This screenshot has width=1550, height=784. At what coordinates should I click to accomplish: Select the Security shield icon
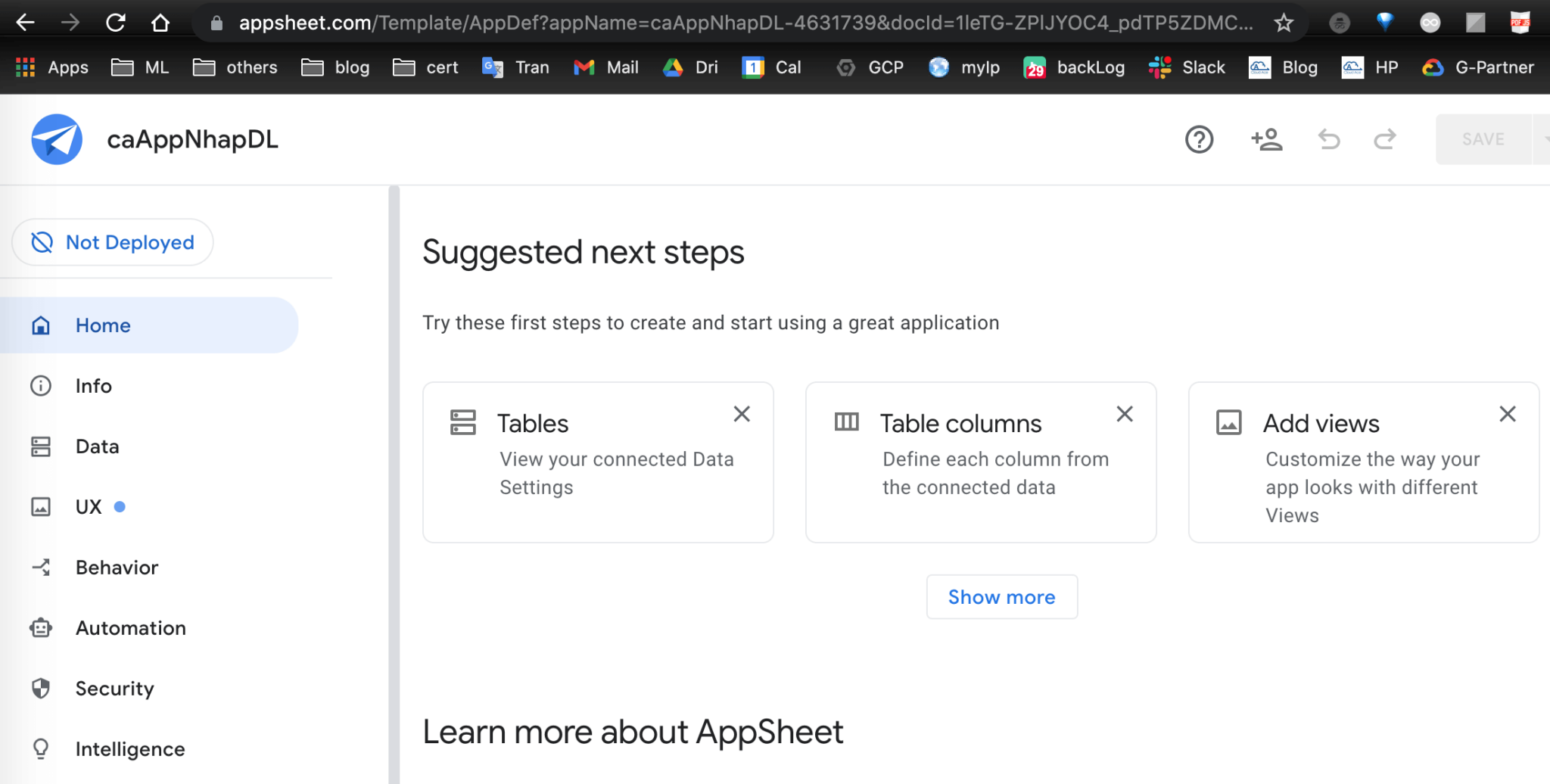pyautogui.click(x=40, y=688)
